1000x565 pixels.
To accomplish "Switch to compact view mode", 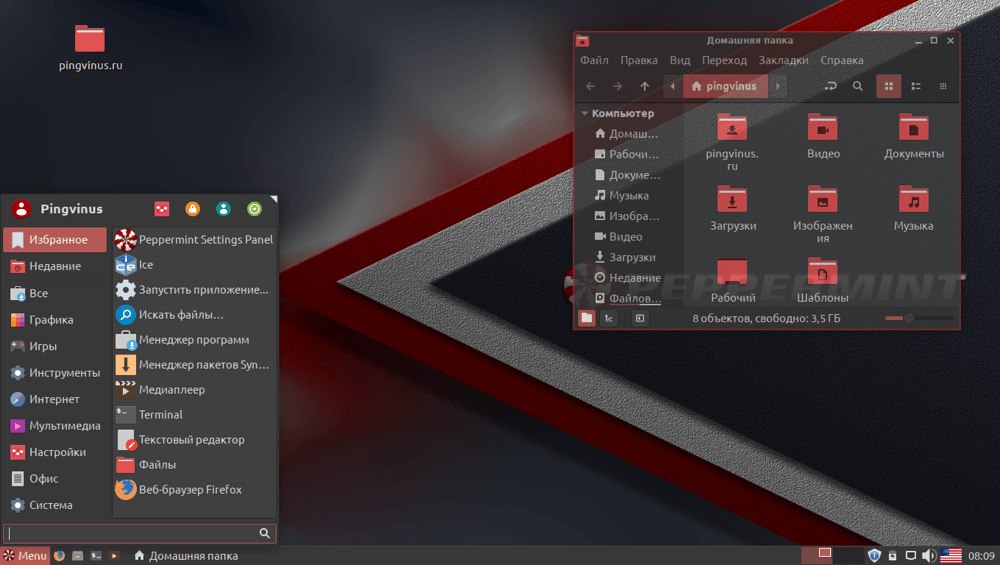I will 943,86.
